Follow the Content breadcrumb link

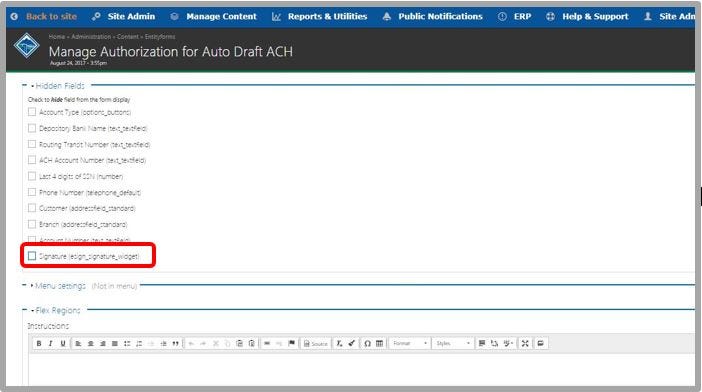(x=128, y=37)
